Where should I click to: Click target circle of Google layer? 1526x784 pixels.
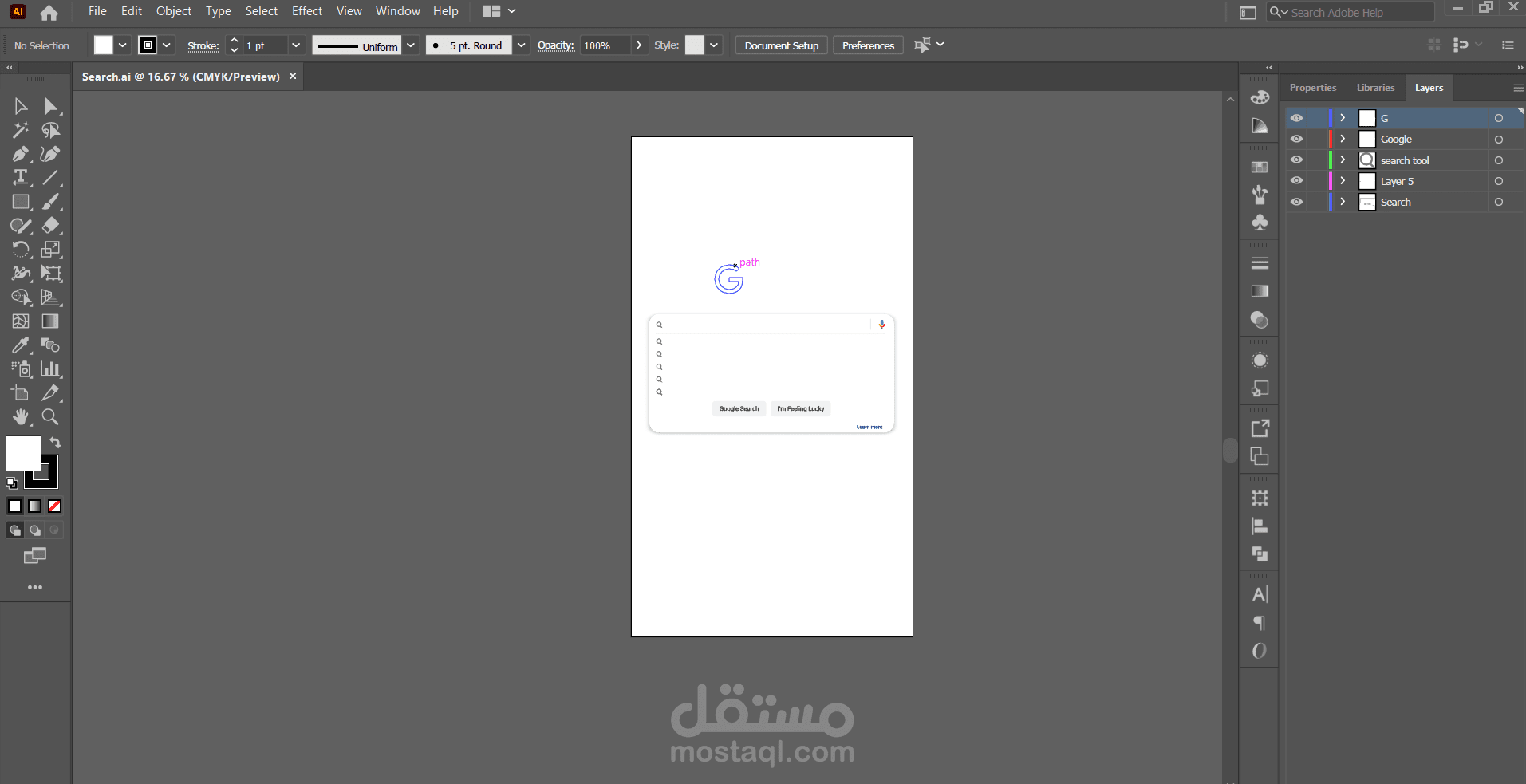click(x=1499, y=139)
